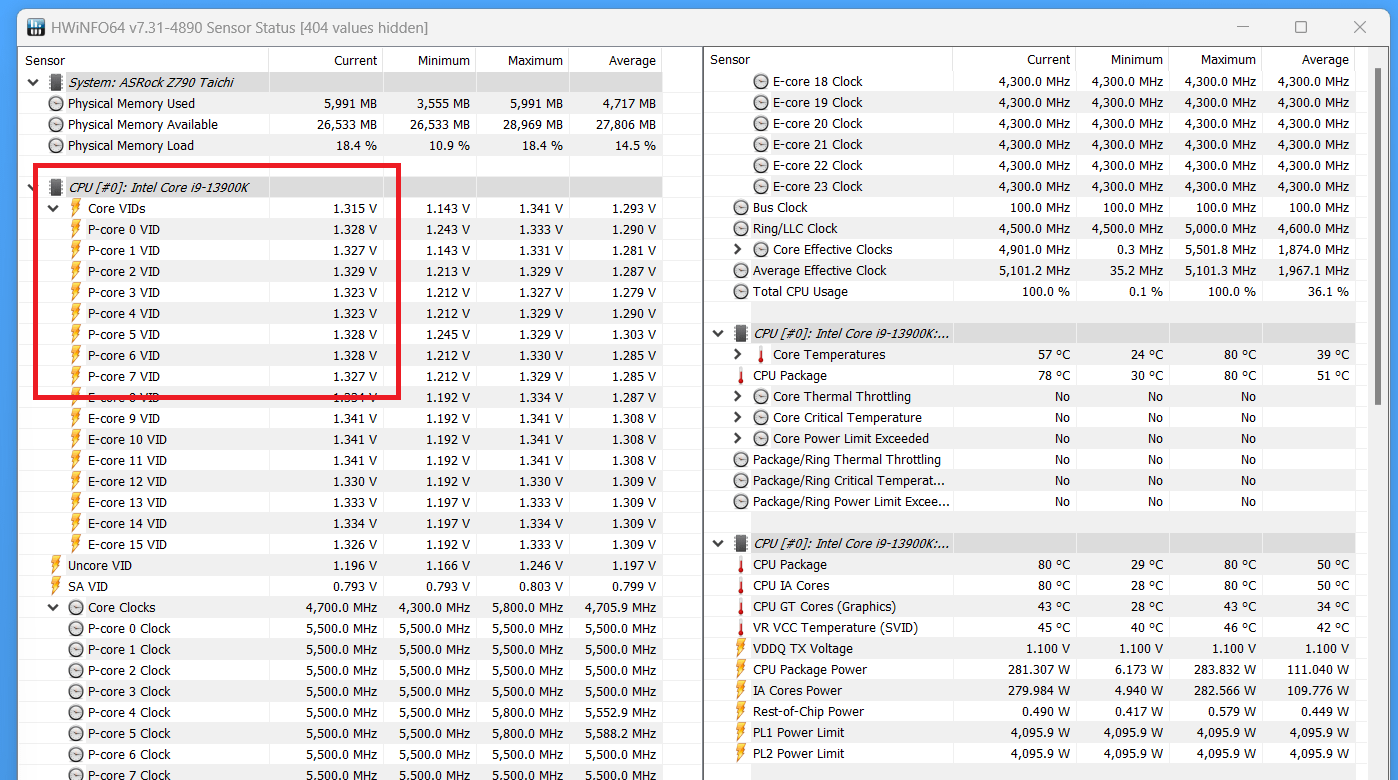Click the clock icon next to Physical Memory Used

pyautogui.click(x=56, y=104)
